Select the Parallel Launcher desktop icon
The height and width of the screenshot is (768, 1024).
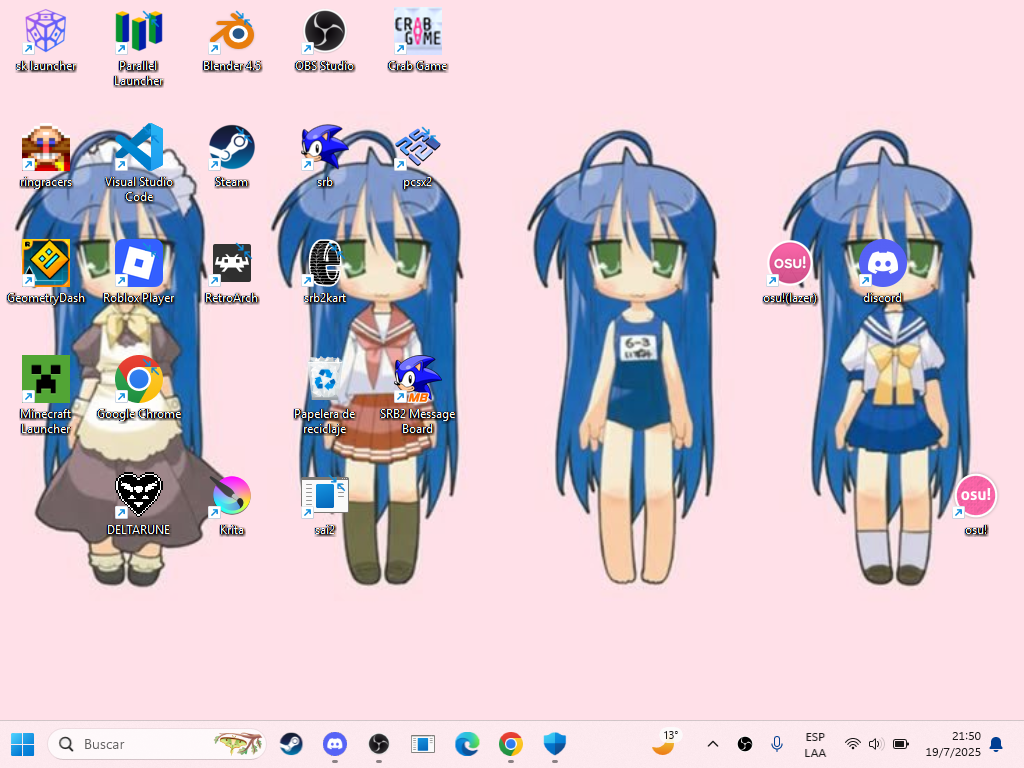[138, 48]
